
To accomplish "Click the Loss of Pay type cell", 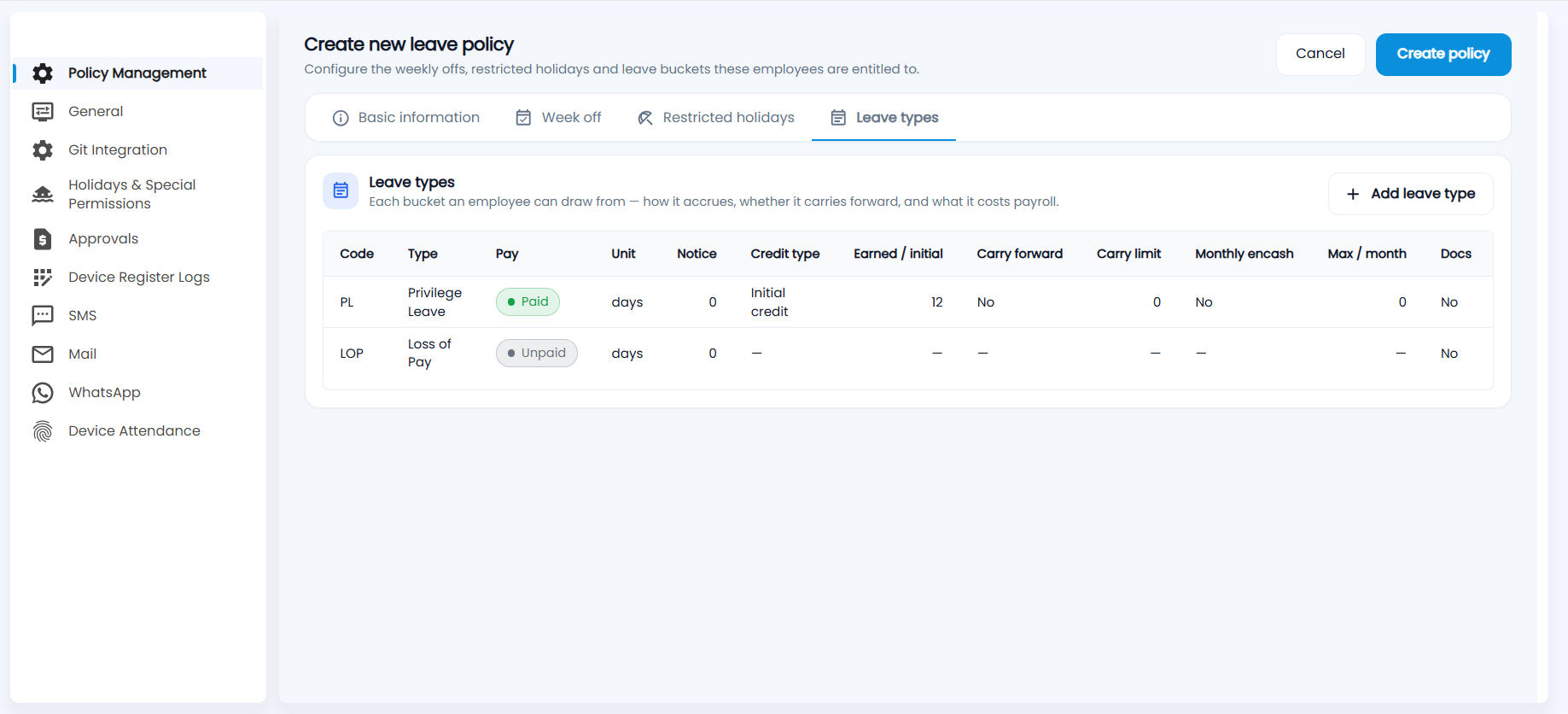I will [x=429, y=353].
